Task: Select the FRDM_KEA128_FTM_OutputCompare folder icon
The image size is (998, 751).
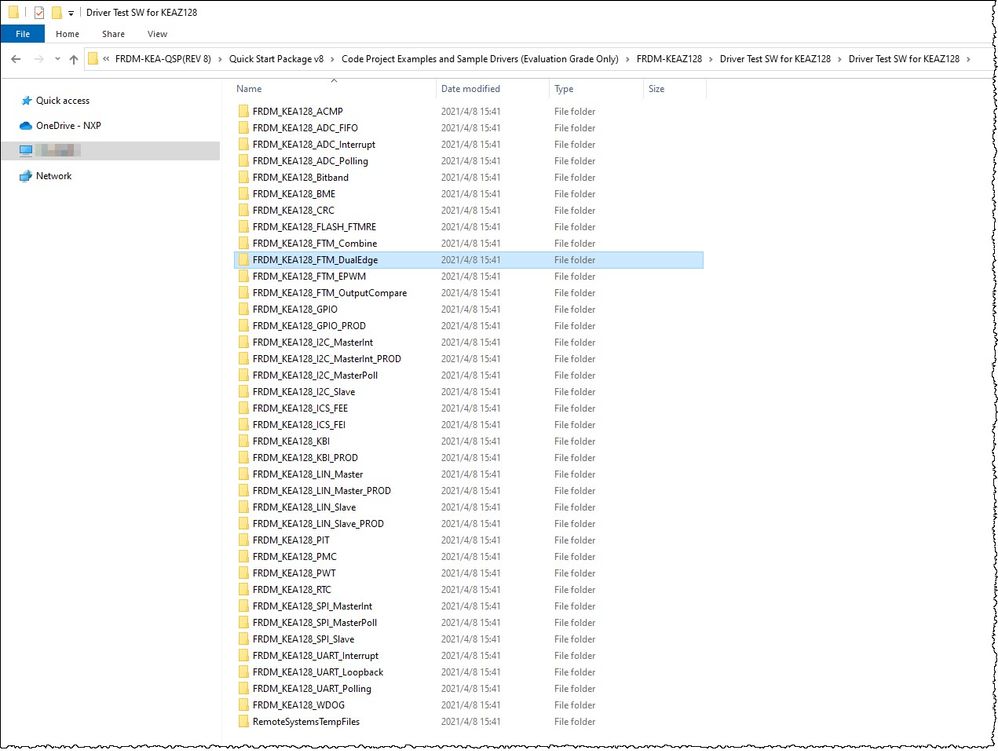Action: [244, 293]
